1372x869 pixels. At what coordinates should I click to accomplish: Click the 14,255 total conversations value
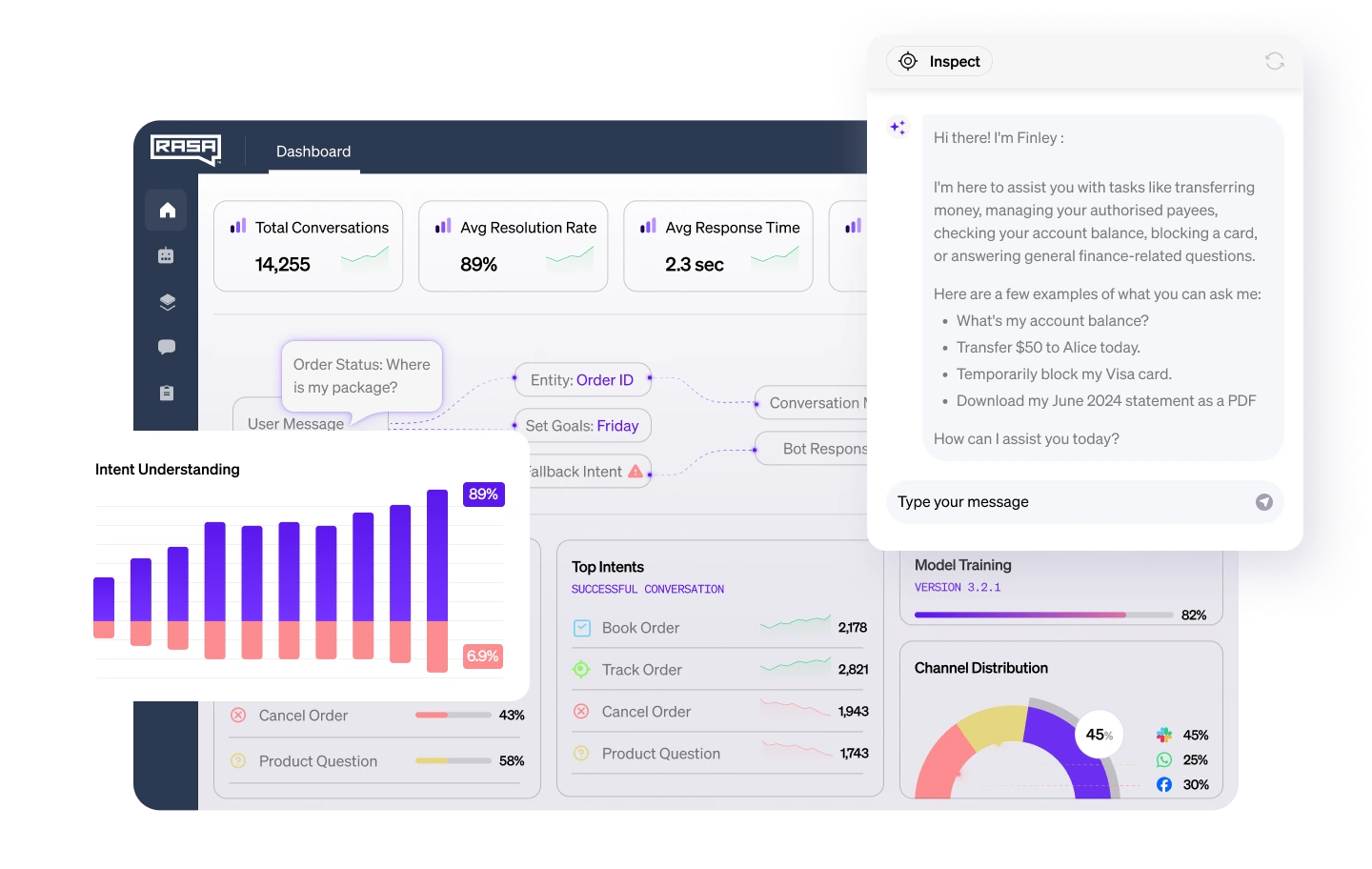283,264
